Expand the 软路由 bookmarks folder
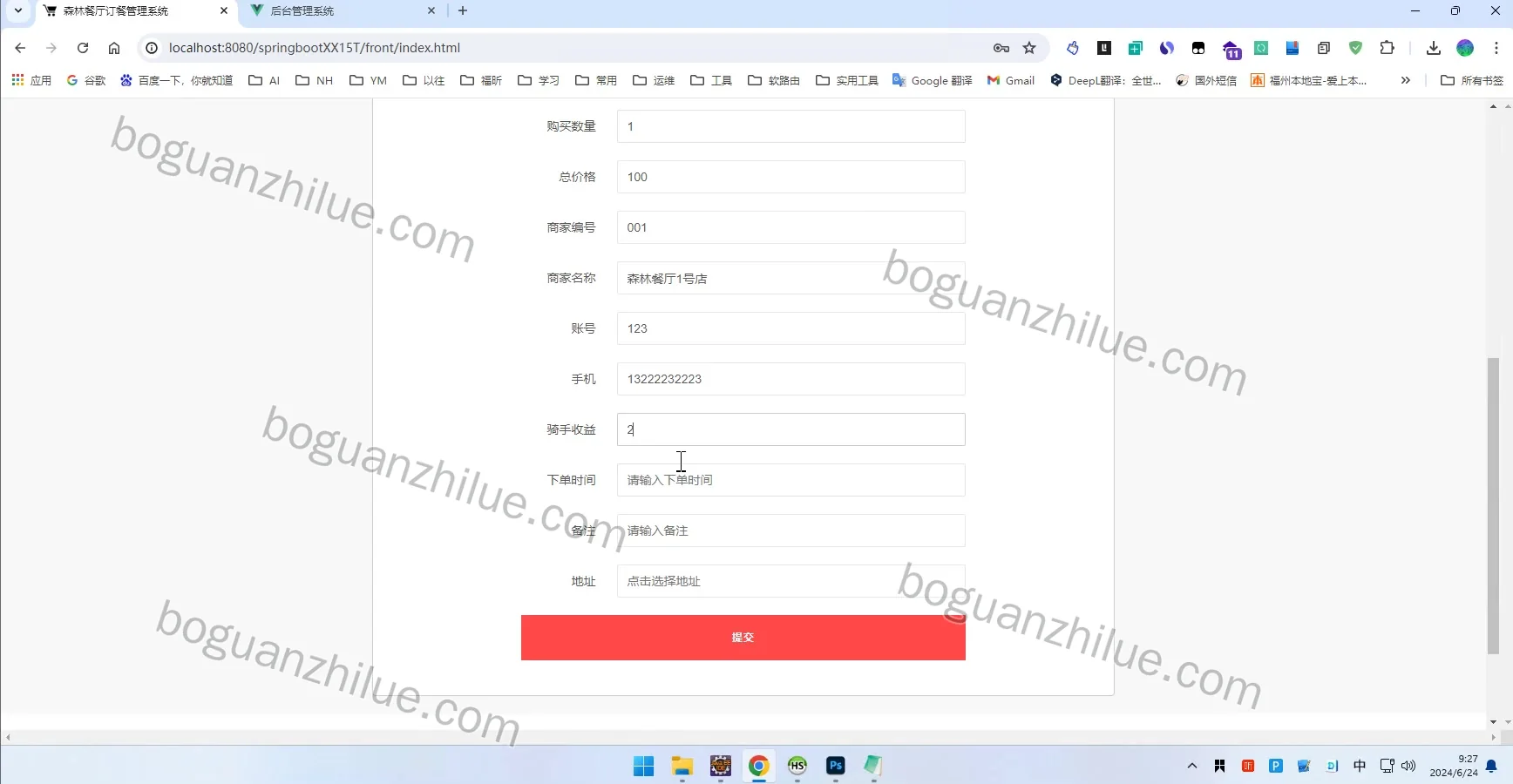Image resolution: width=1513 pixels, height=784 pixels. 774,80
